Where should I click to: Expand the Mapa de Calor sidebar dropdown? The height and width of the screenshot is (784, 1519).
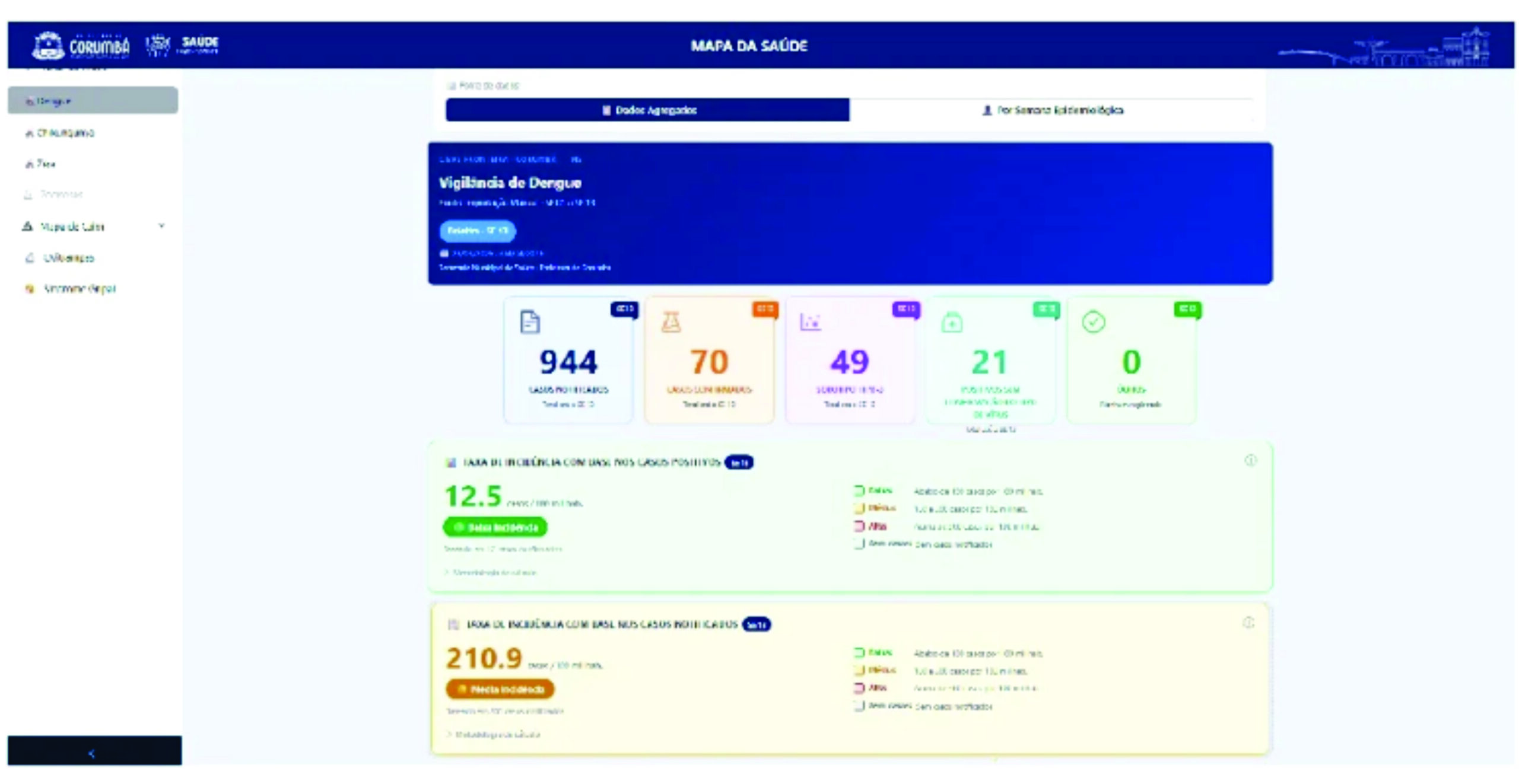(163, 226)
